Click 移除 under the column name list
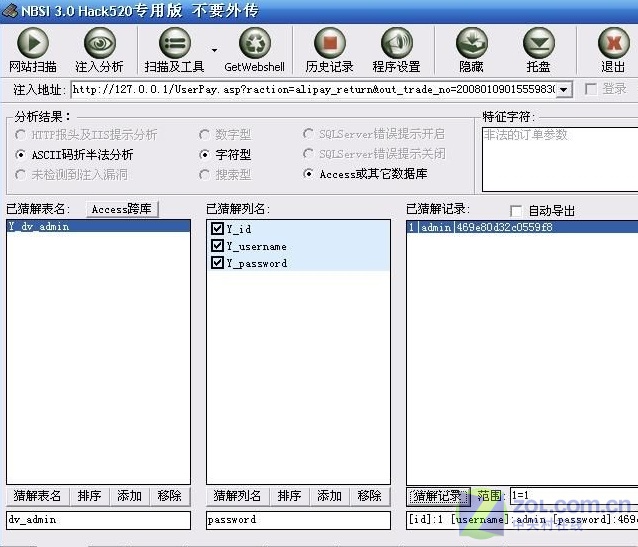This screenshot has width=638, height=547. (369, 496)
